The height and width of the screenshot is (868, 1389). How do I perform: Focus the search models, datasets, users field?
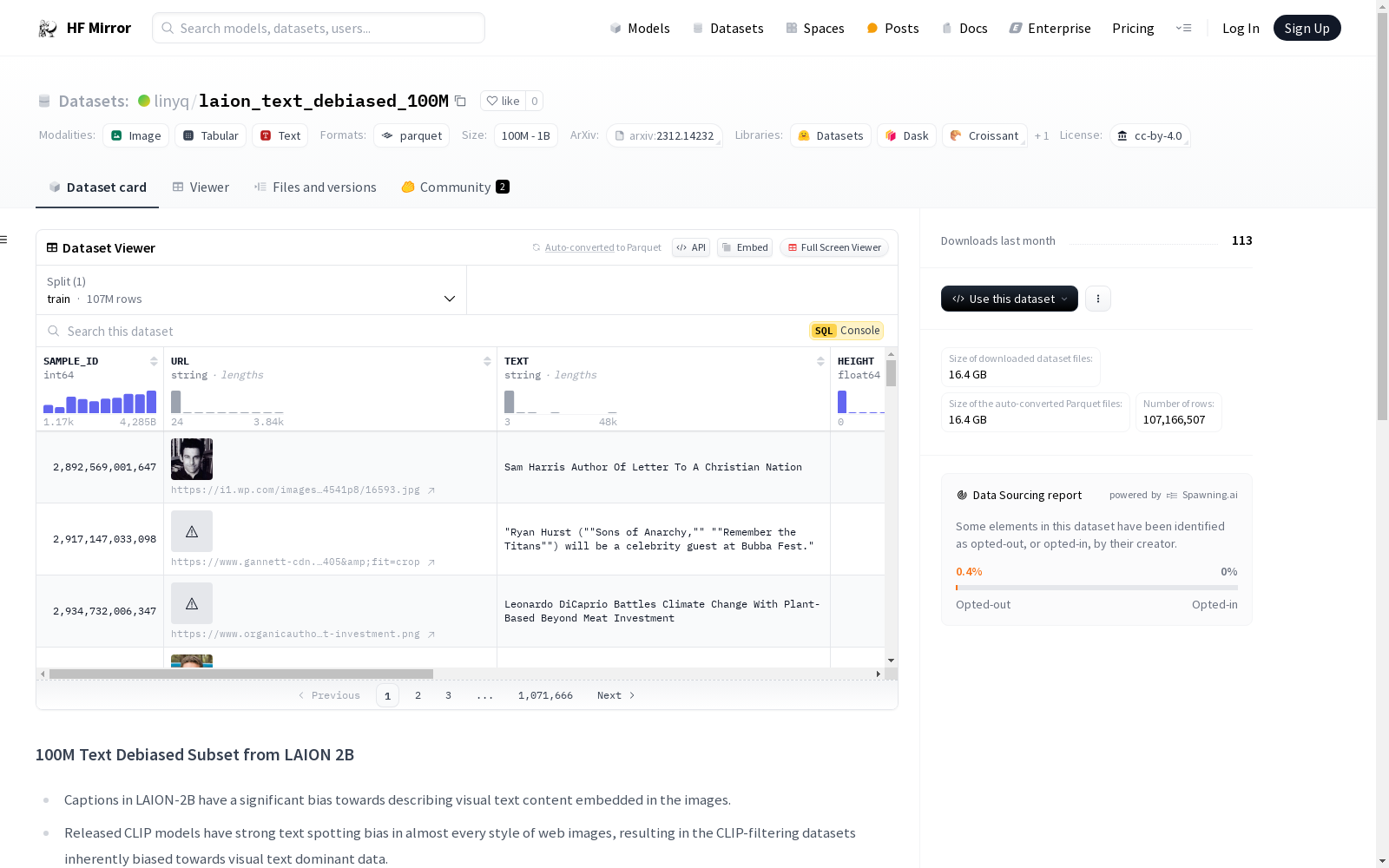[319, 28]
